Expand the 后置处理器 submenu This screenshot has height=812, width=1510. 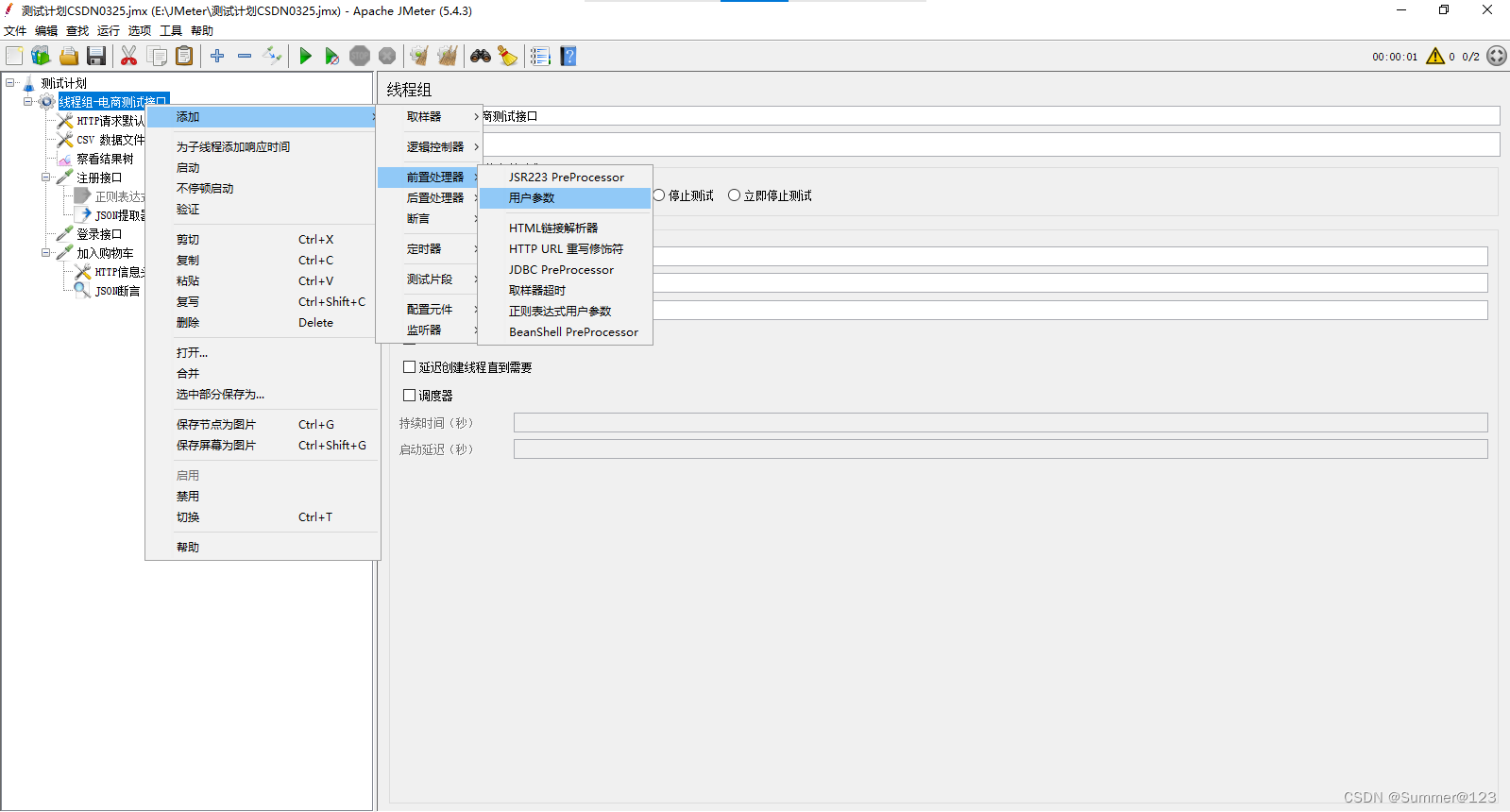(430, 197)
